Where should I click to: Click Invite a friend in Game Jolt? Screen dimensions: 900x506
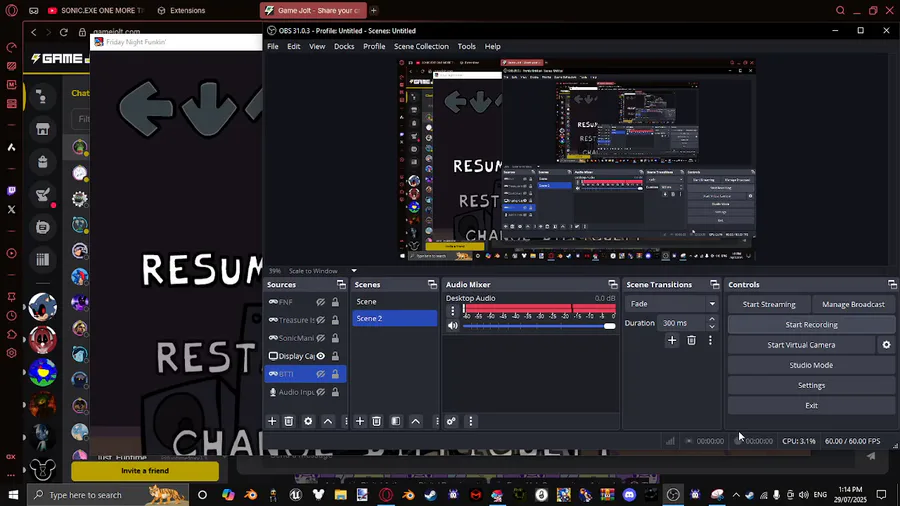145,471
